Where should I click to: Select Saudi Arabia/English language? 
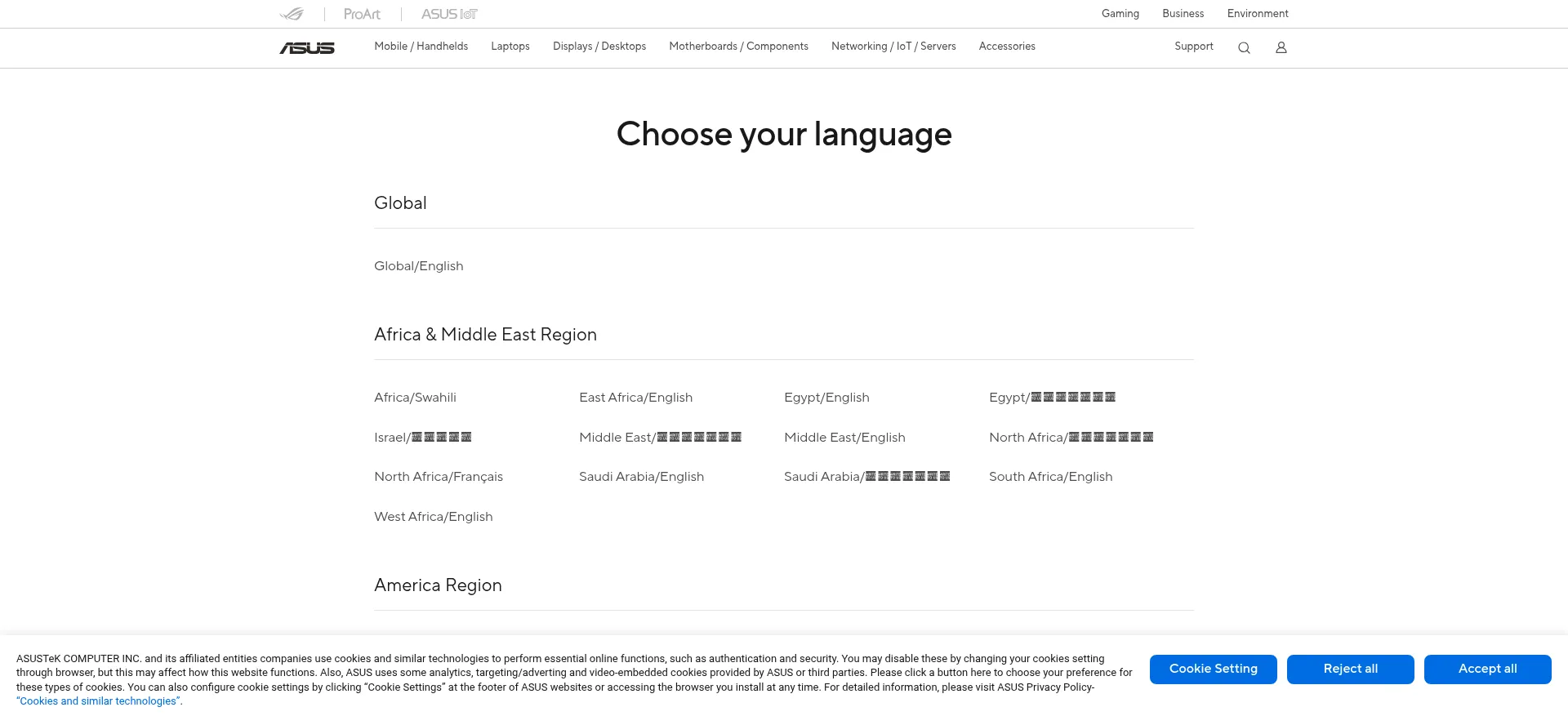642,477
